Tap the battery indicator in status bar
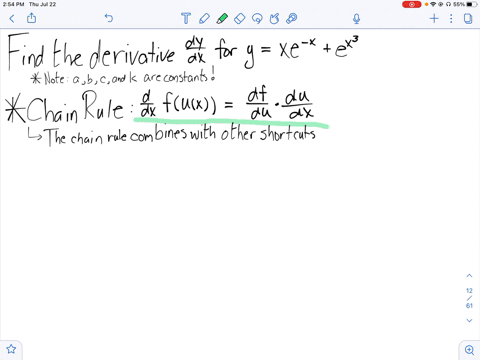The width and height of the screenshot is (480, 360). pos(471,4)
